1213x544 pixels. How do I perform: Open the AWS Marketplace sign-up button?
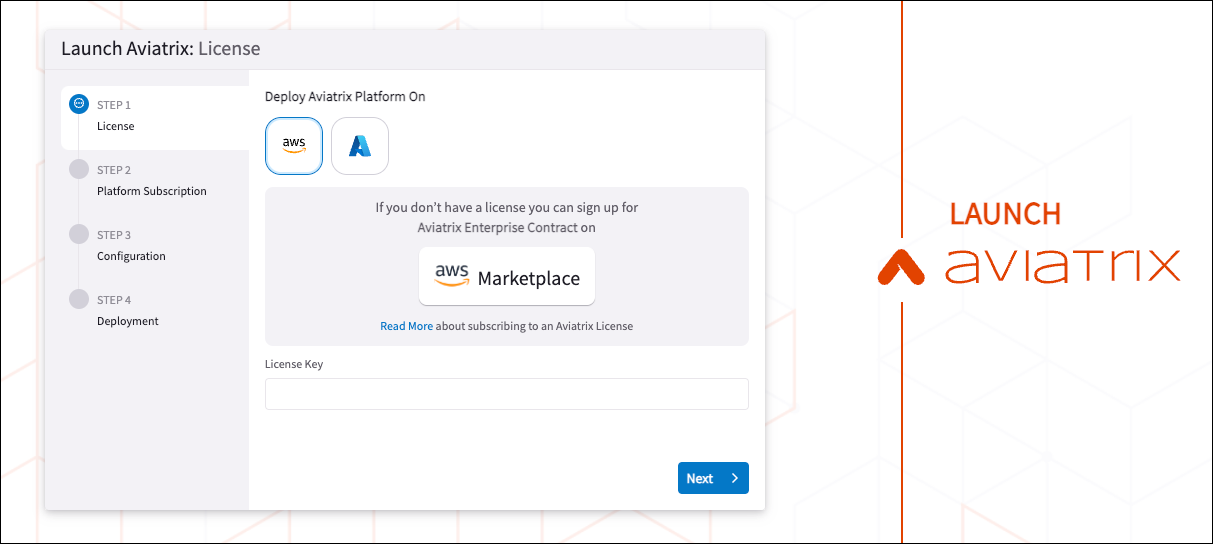507,277
